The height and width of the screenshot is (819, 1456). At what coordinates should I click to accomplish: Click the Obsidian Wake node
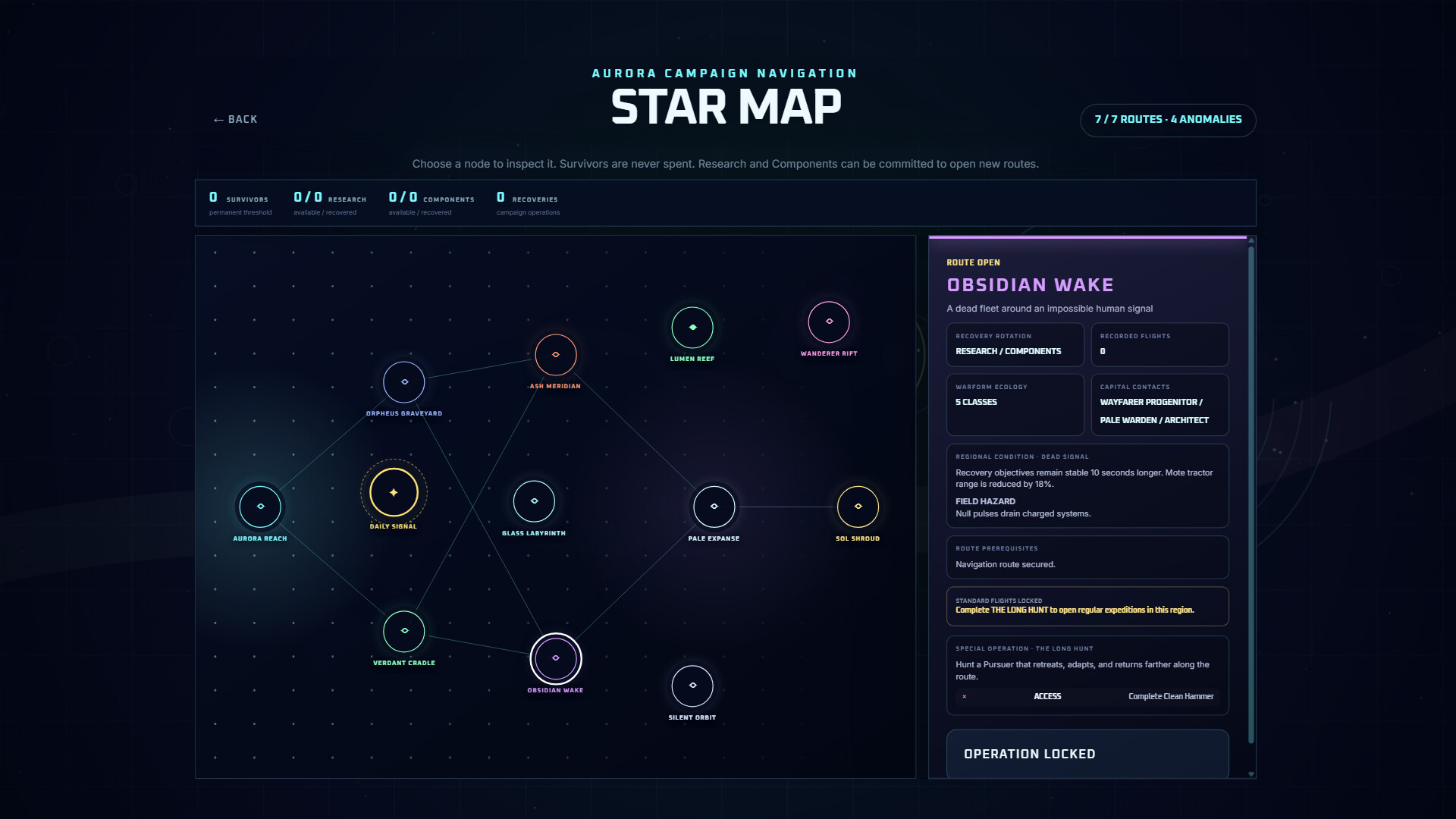tap(556, 658)
